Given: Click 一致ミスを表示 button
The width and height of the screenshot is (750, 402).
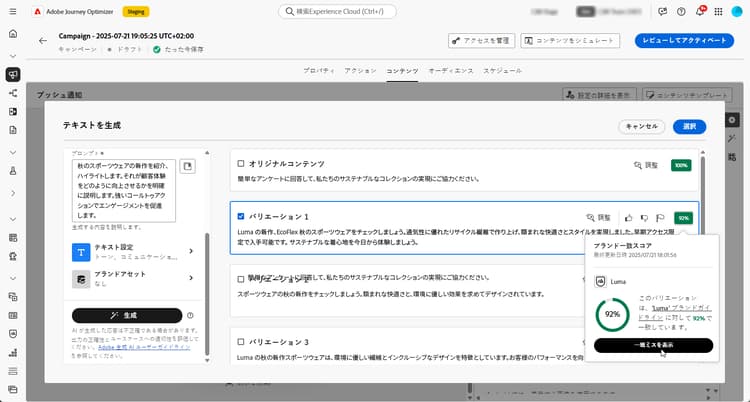Looking at the screenshot, I should 653,345.
